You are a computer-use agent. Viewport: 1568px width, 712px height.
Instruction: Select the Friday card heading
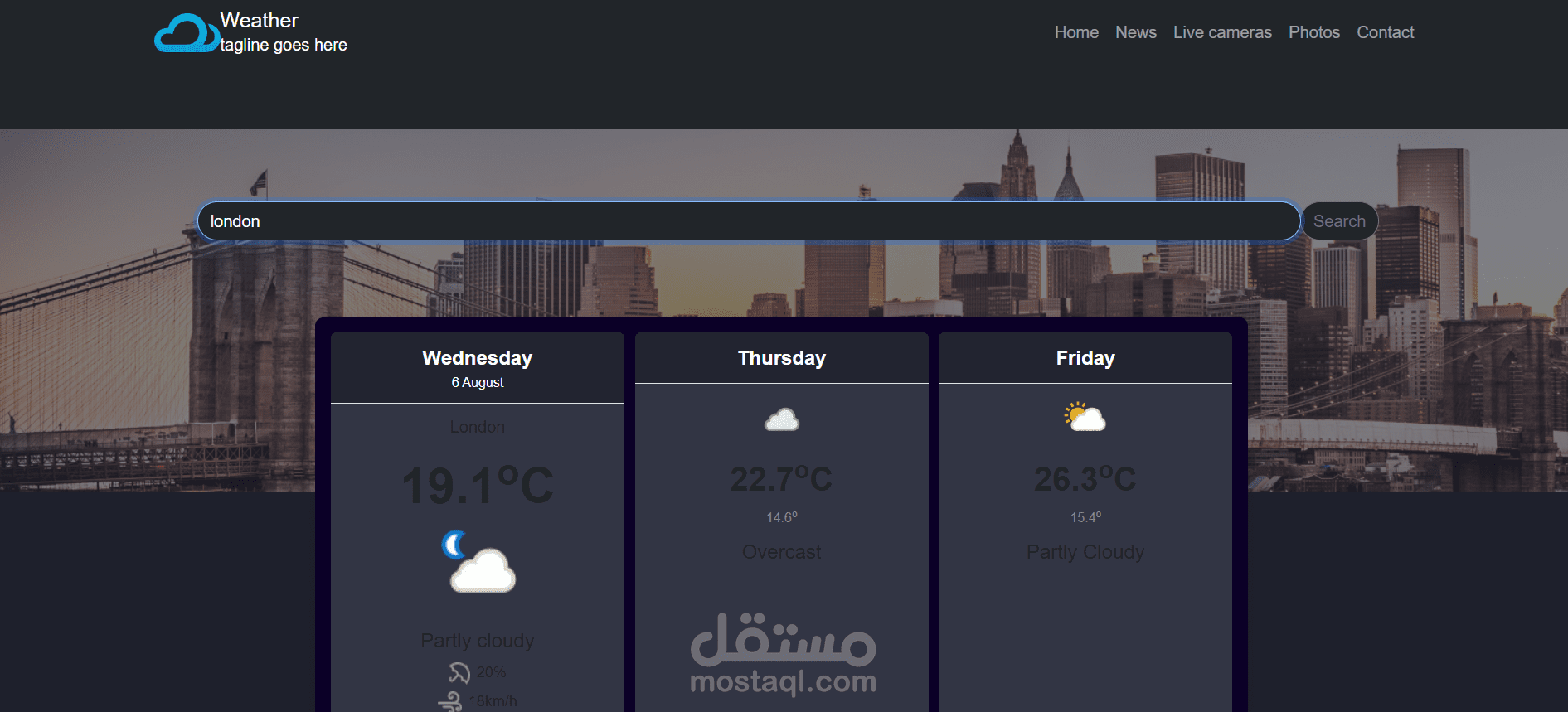1085,358
